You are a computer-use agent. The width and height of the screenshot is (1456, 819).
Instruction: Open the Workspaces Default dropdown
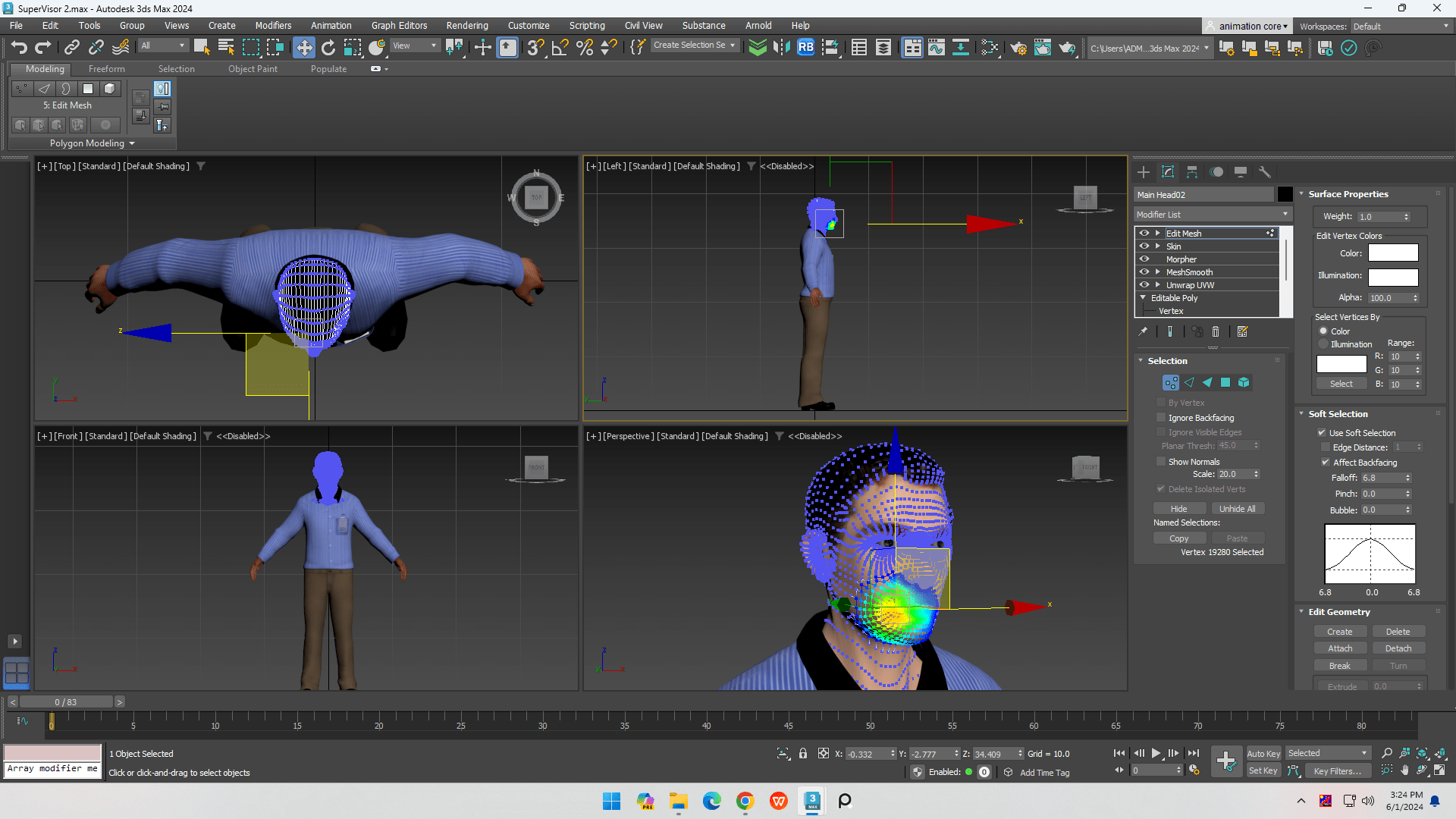(x=1401, y=27)
